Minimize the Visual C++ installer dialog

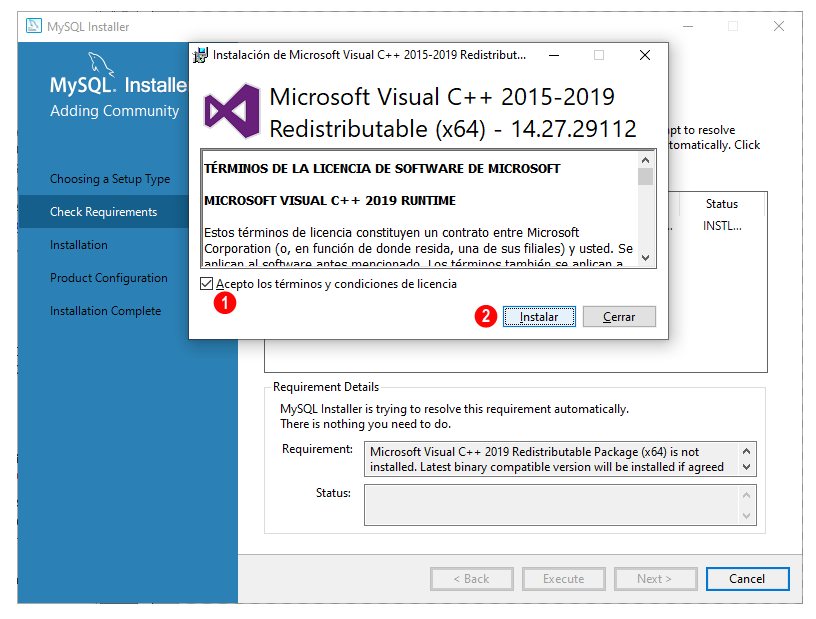(554, 55)
